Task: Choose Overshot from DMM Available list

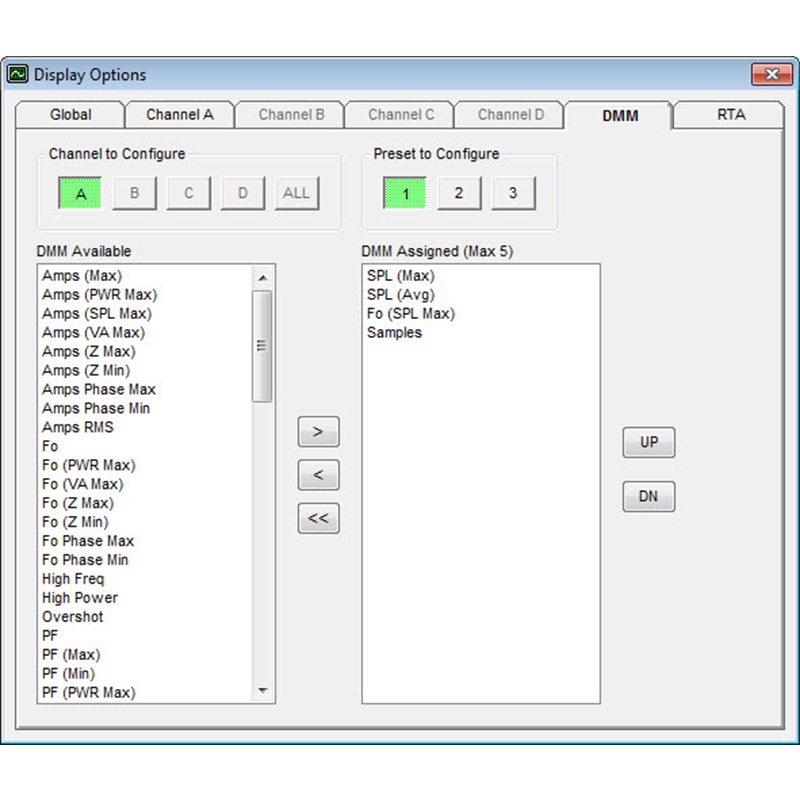Action: pyautogui.click(x=73, y=617)
